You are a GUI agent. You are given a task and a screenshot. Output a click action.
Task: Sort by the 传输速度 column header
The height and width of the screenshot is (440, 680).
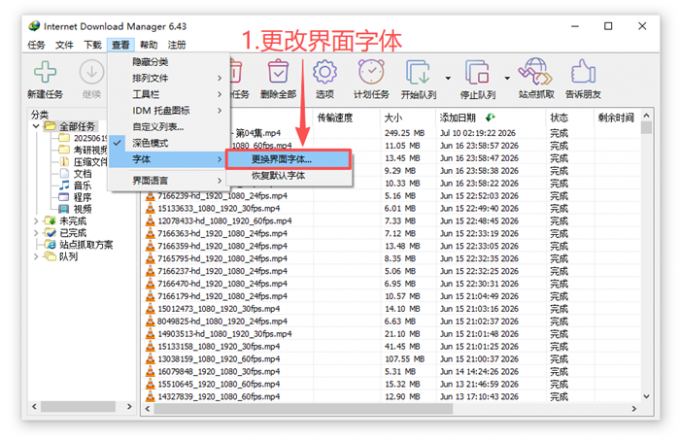click(x=347, y=117)
